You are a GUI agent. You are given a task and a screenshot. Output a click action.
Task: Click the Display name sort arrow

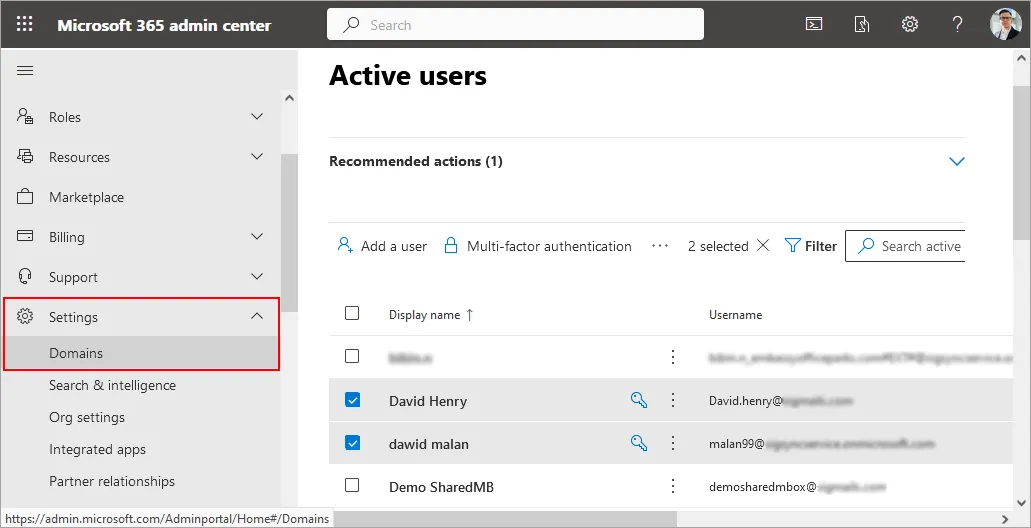pos(469,315)
